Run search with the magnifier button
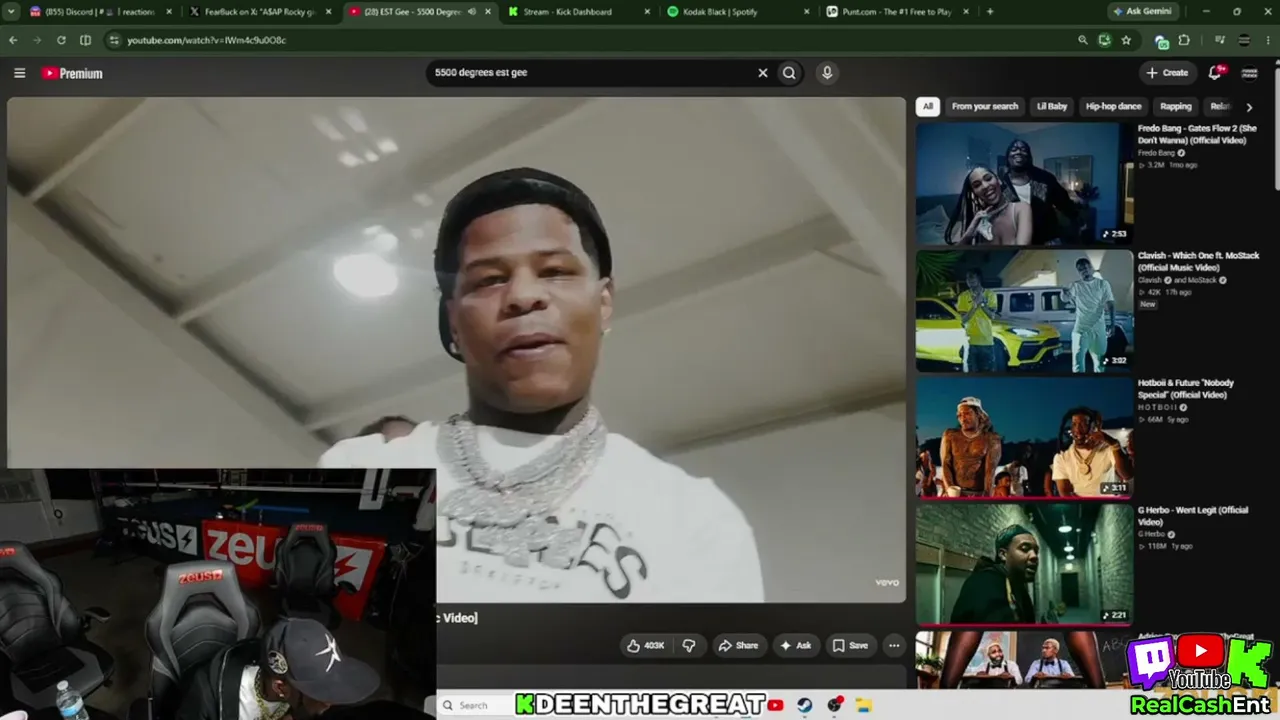This screenshot has height=720, width=1280. 789,73
